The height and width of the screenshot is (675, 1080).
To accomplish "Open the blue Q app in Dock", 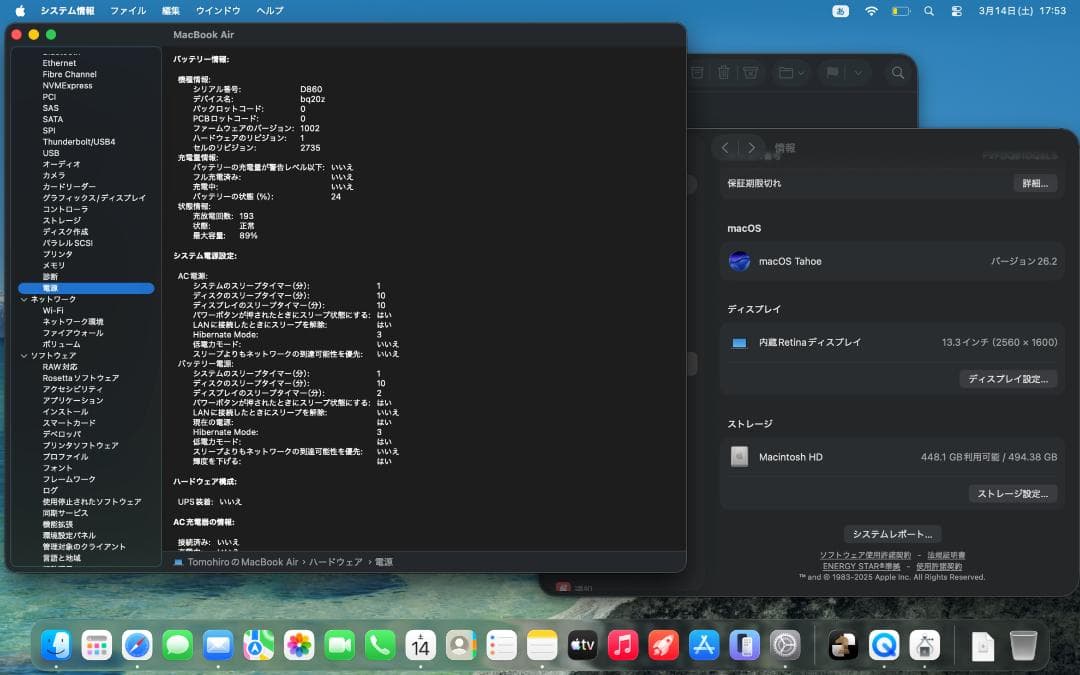I will (x=884, y=645).
